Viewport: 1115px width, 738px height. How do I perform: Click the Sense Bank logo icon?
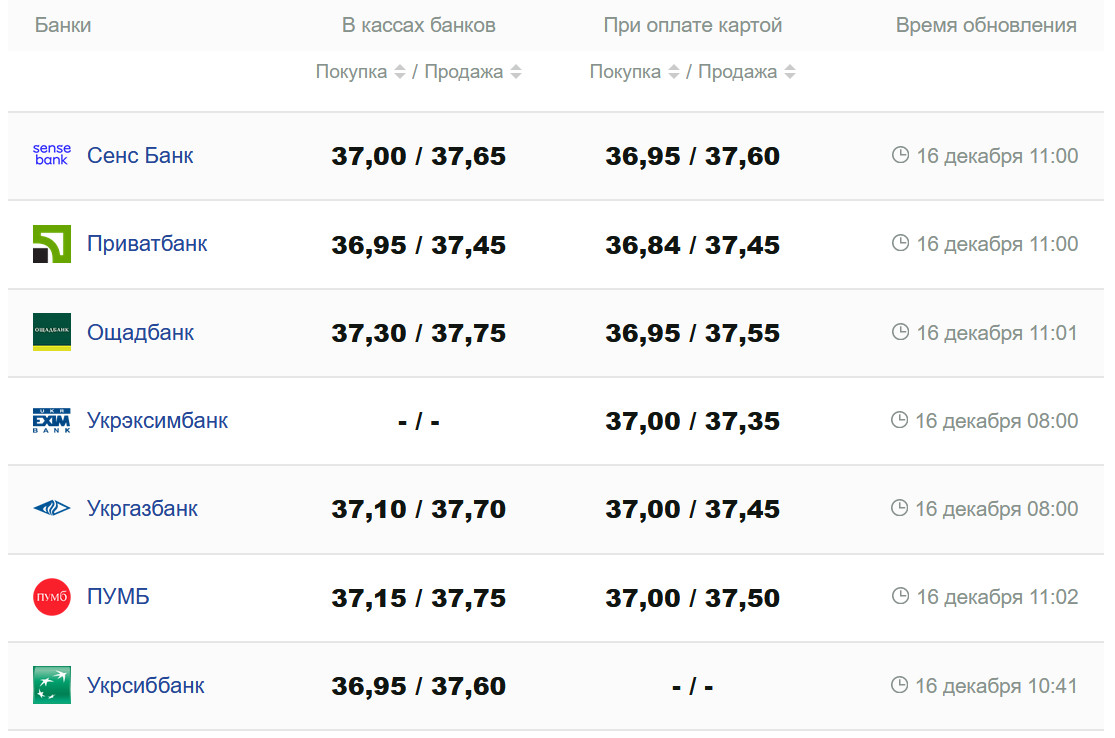(51, 155)
